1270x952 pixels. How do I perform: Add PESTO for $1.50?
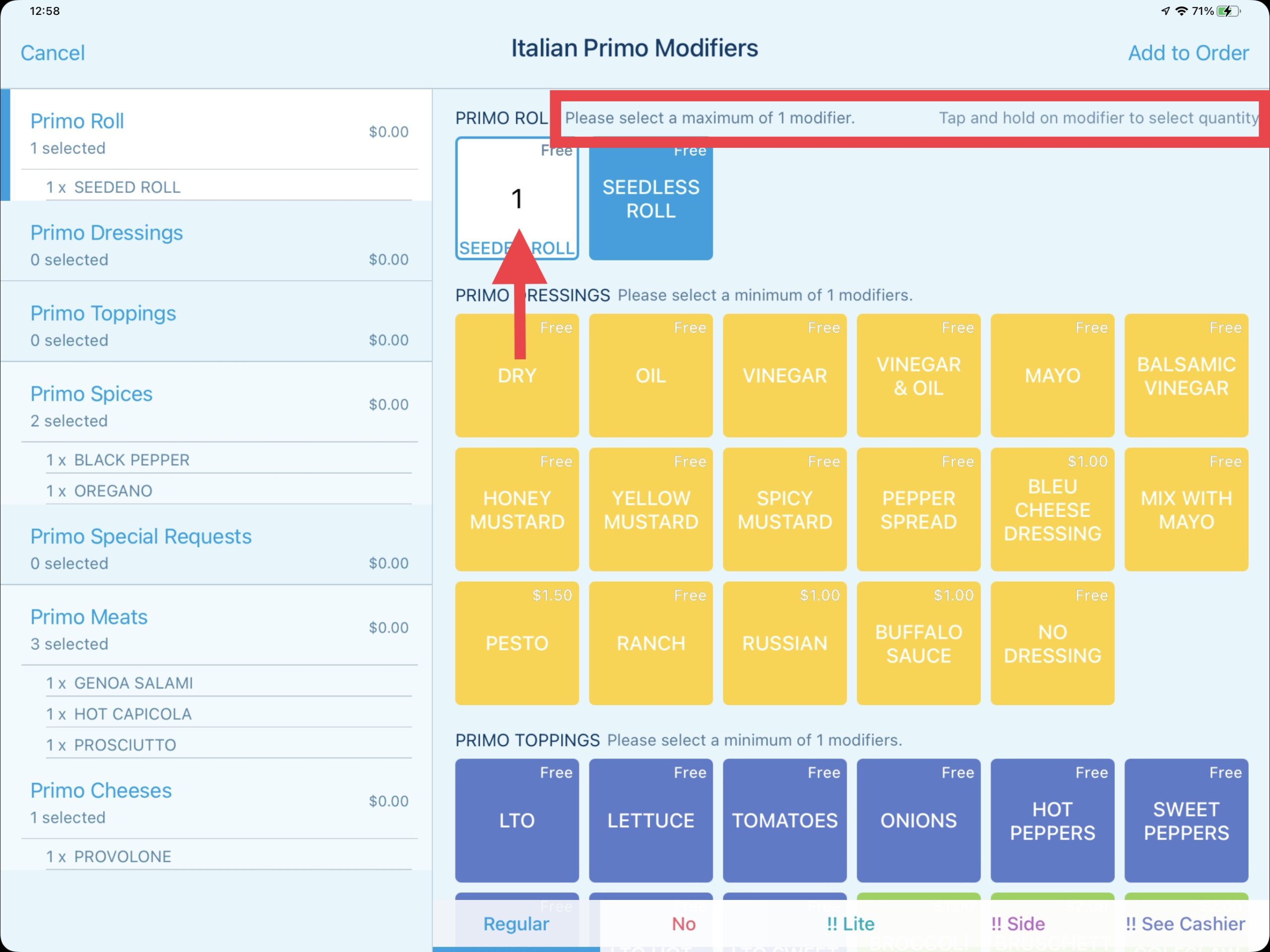[x=517, y=643]
